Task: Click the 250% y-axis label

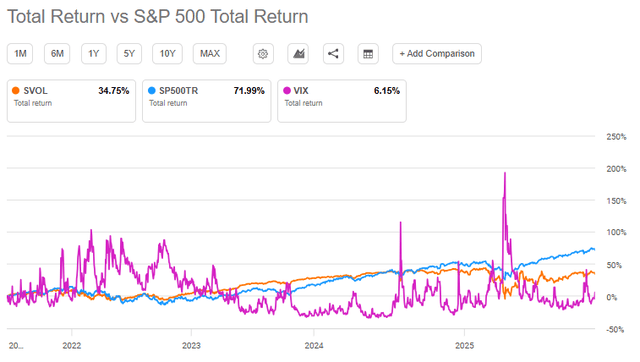Action: pyautogui.click(x=616, y=137)
